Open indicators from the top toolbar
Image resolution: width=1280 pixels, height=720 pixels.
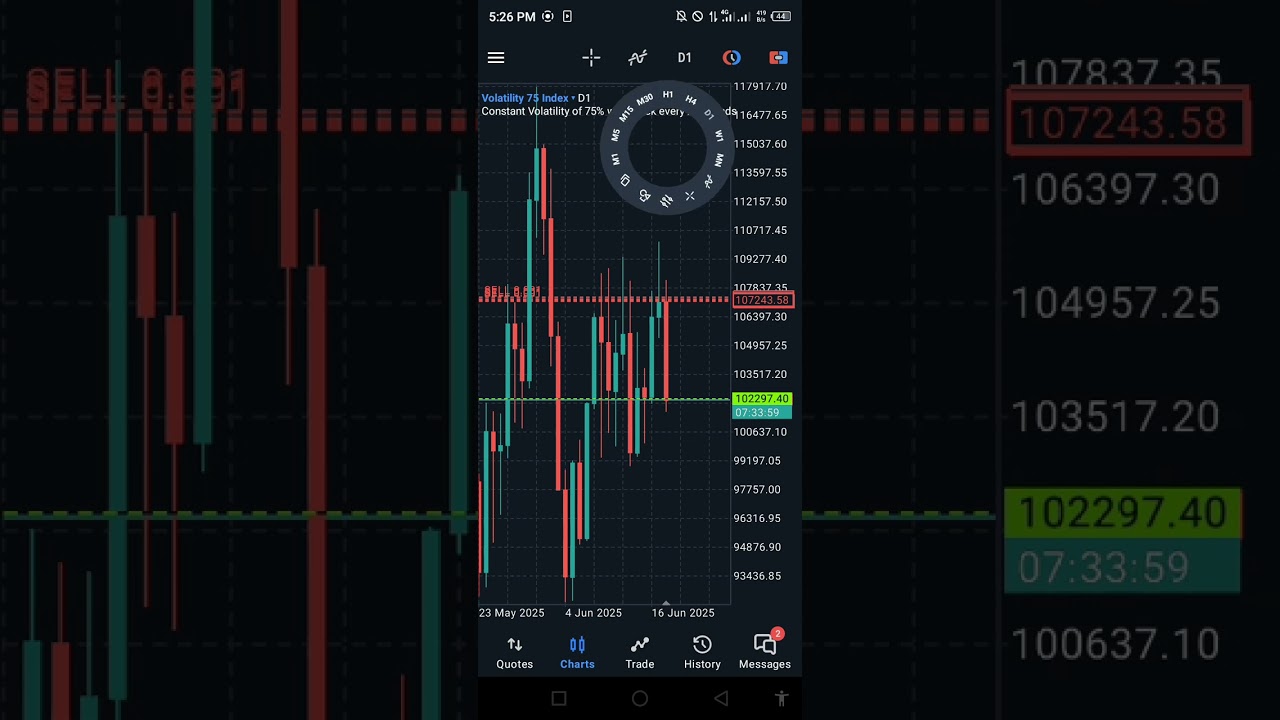coord(637,58)
